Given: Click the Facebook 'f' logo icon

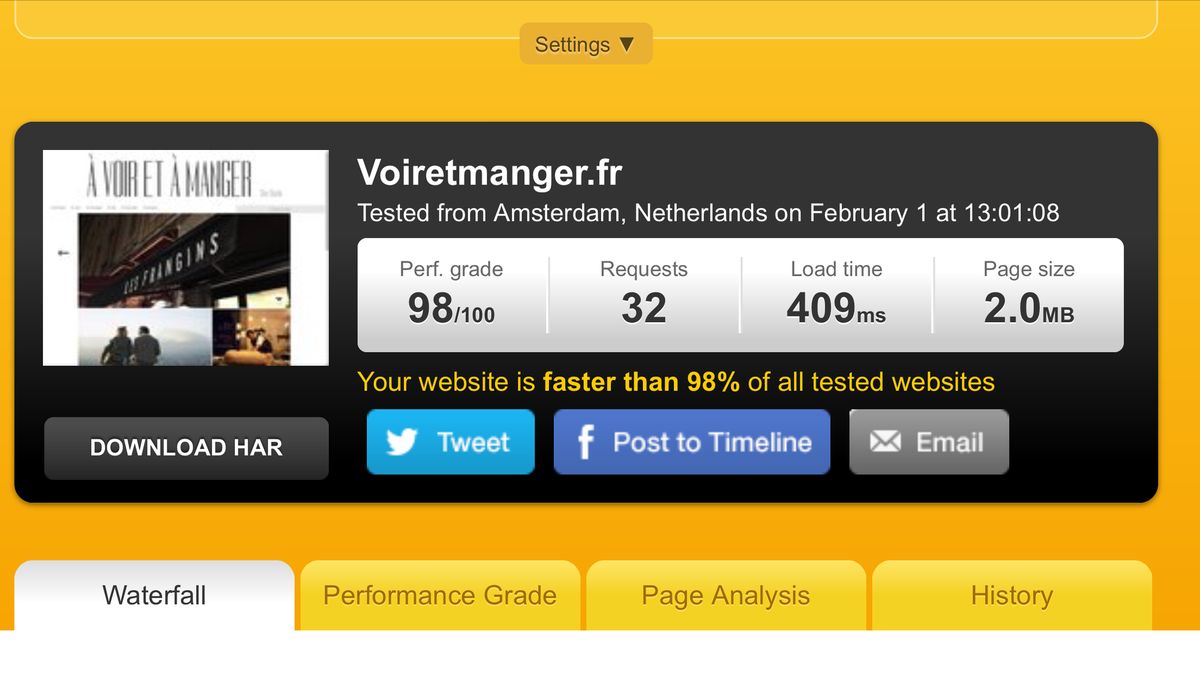Looking at the screenshot, I should (x=586, y=442).
